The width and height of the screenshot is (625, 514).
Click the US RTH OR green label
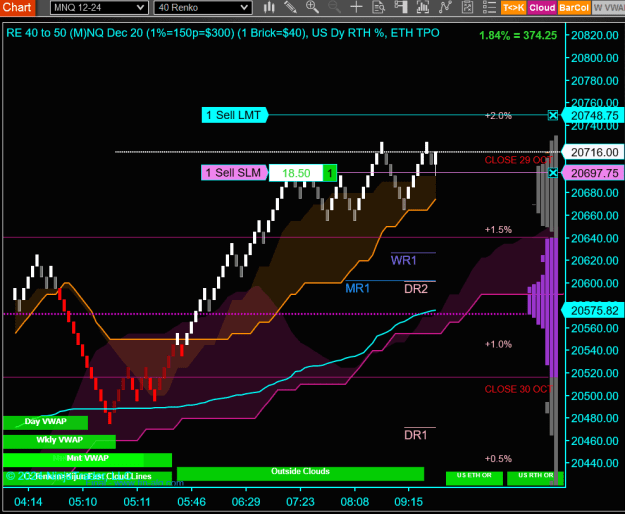[535, 478]
